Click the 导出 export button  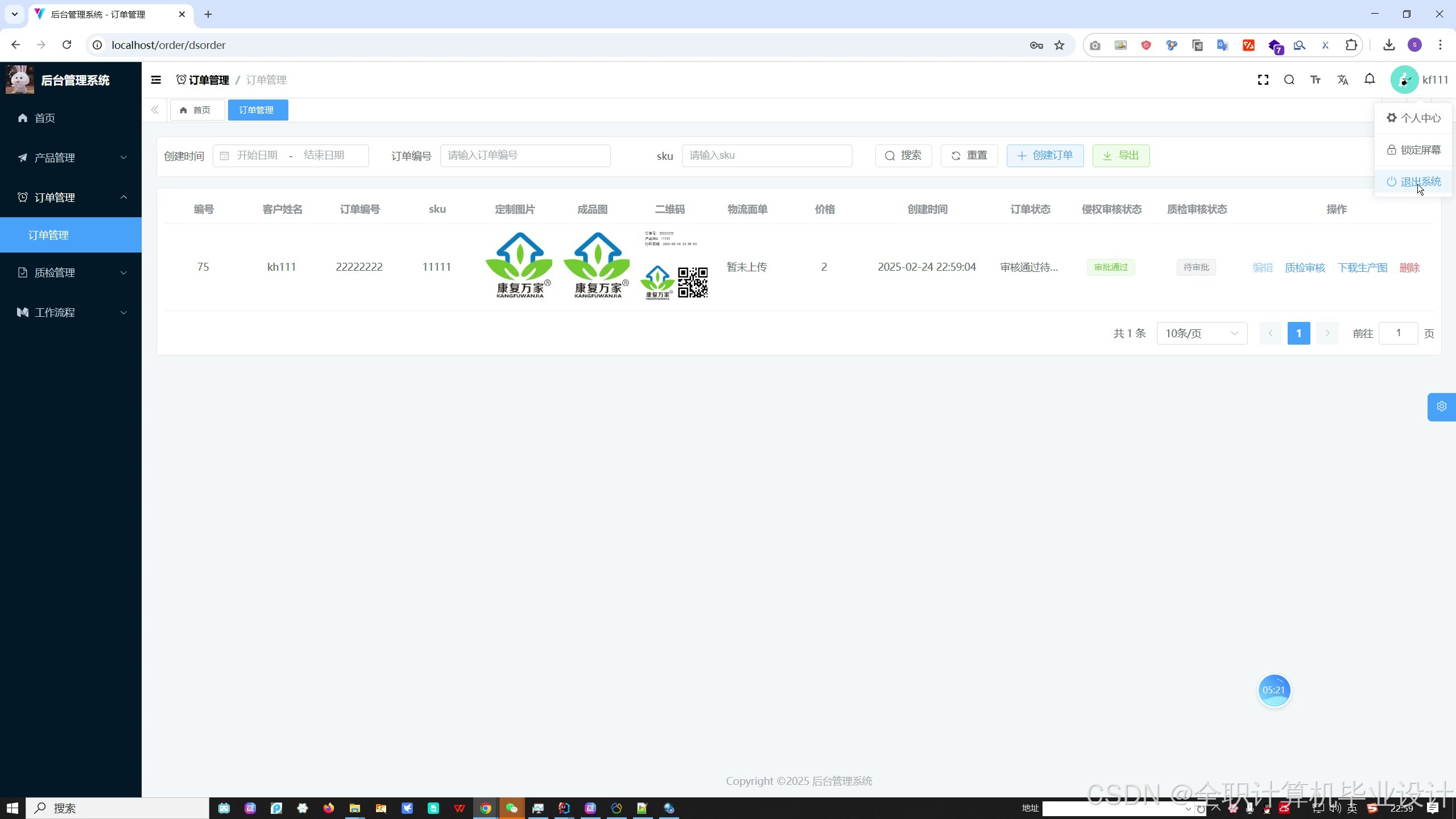(x=1120, y=156)
